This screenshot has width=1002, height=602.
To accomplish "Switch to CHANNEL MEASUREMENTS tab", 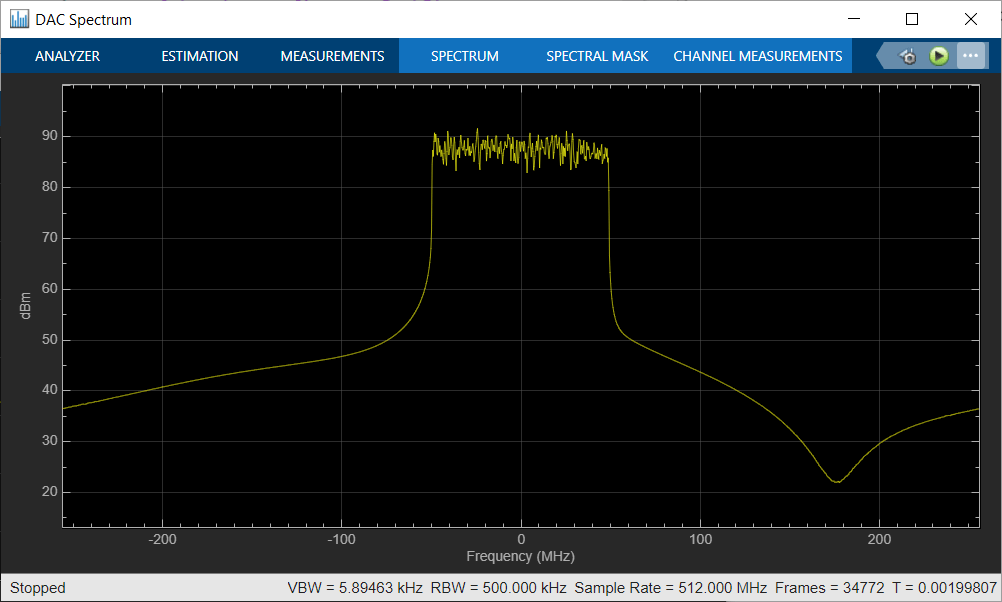I will 758,56.
